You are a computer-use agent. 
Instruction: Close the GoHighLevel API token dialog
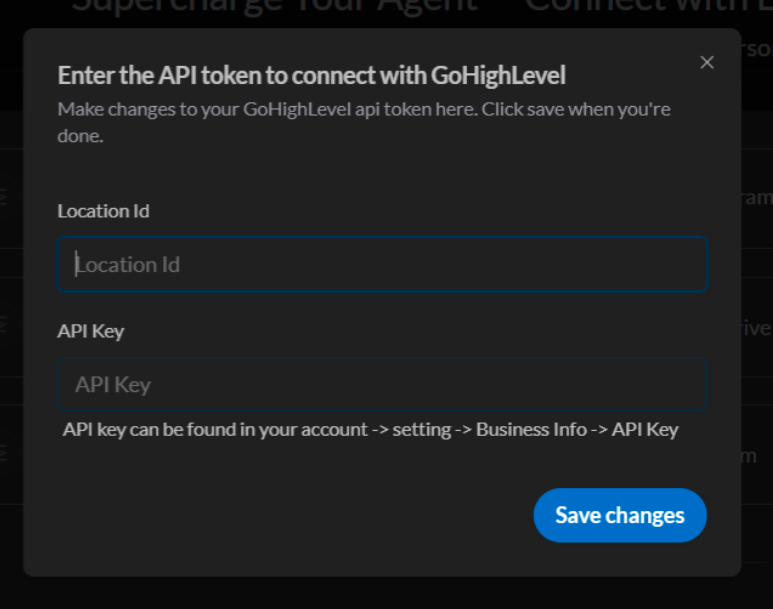point(707,62)
